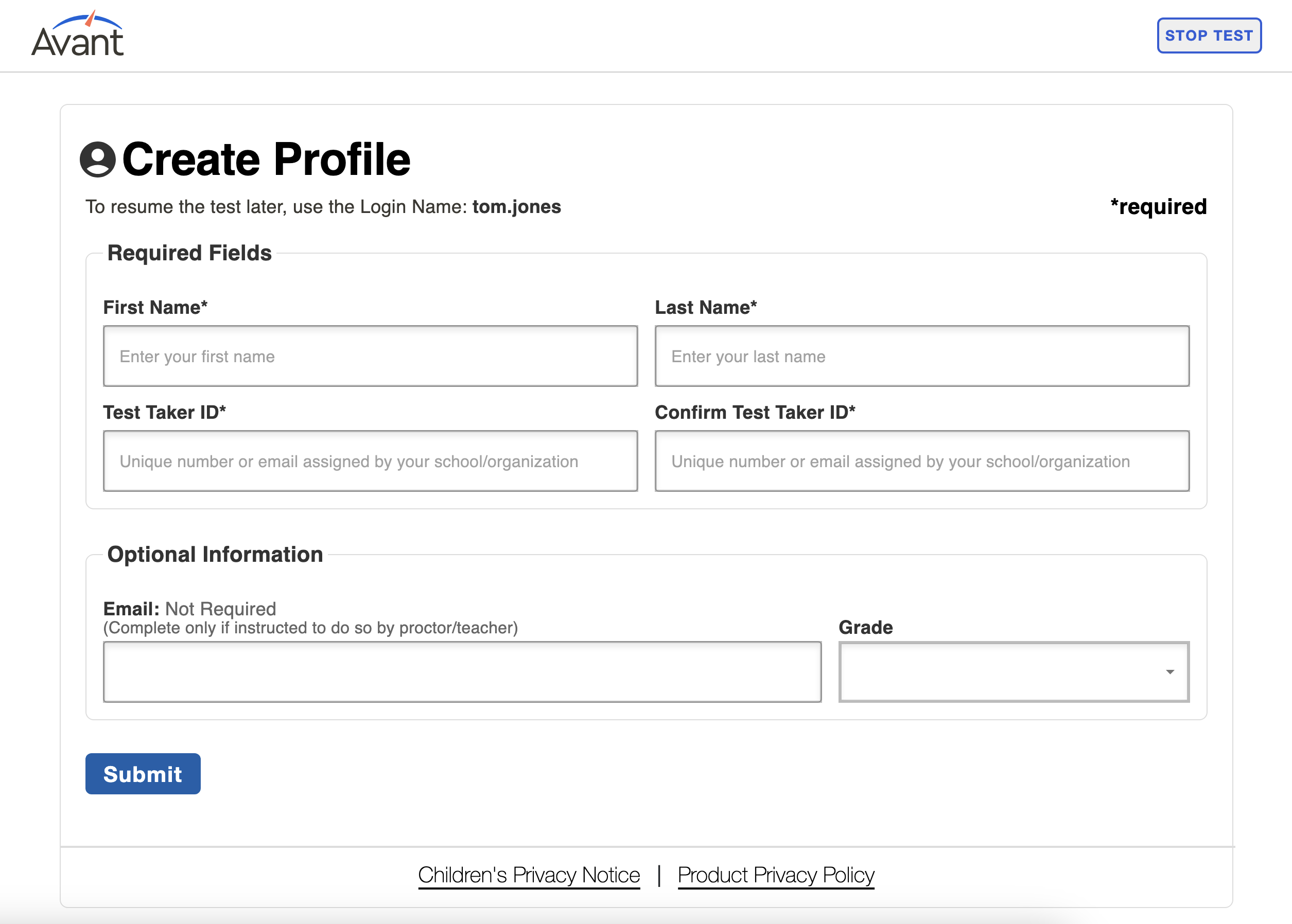1292x924 pixels.
Task: Open the Children's Privacy Notice link
Action: click(x=529, y=875)
